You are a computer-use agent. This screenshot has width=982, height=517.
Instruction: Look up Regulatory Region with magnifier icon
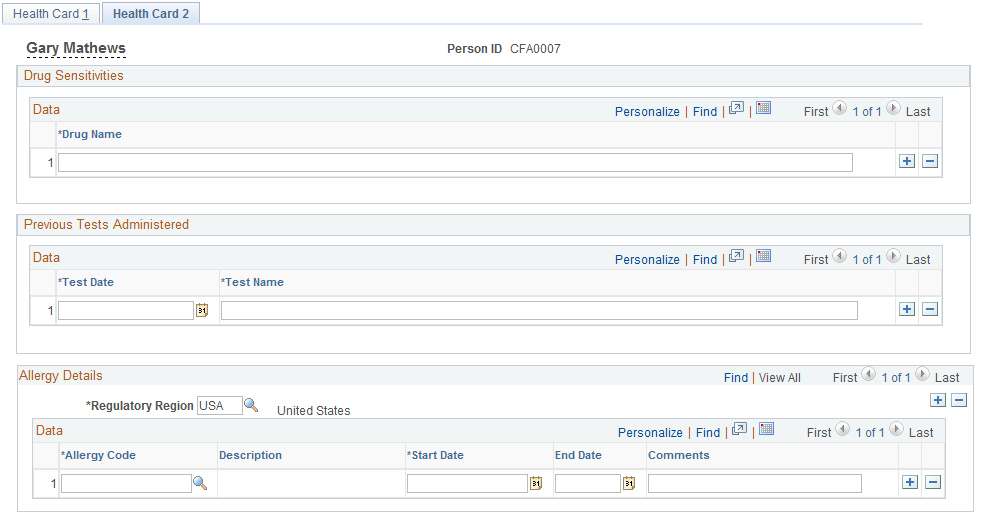pyautogui.click(x=251, y=405)
